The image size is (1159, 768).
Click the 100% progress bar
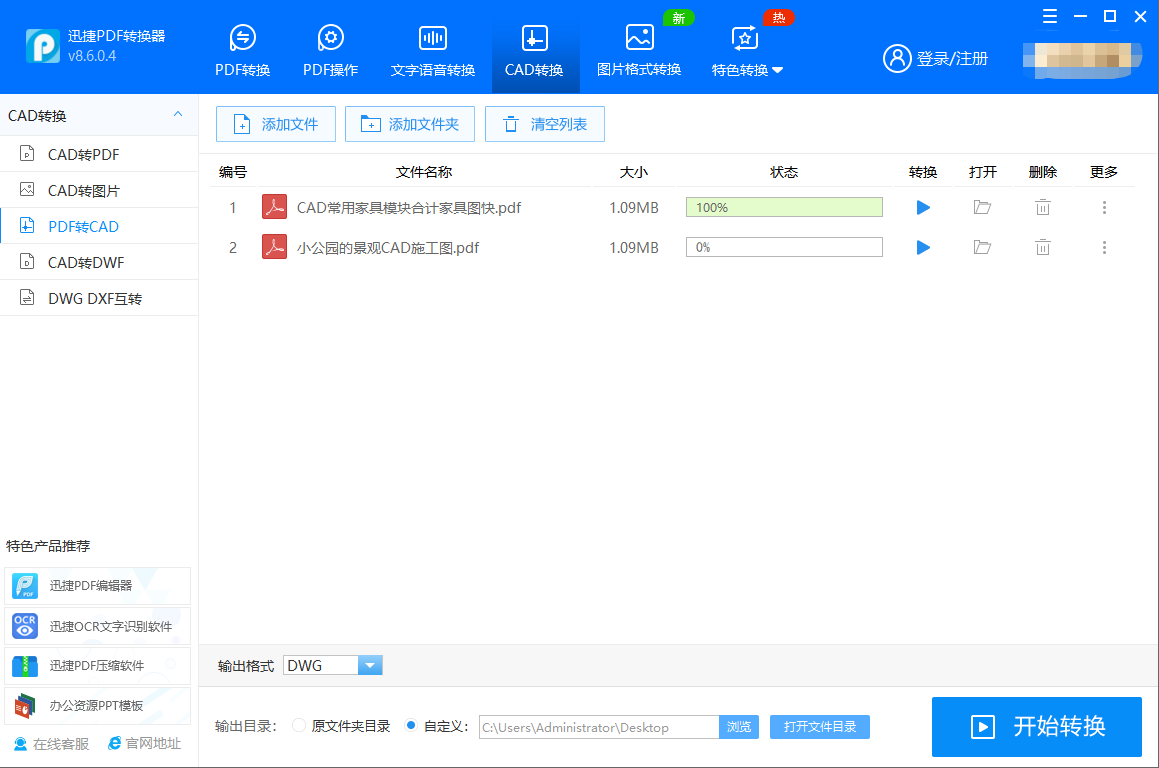coord(784,207)
